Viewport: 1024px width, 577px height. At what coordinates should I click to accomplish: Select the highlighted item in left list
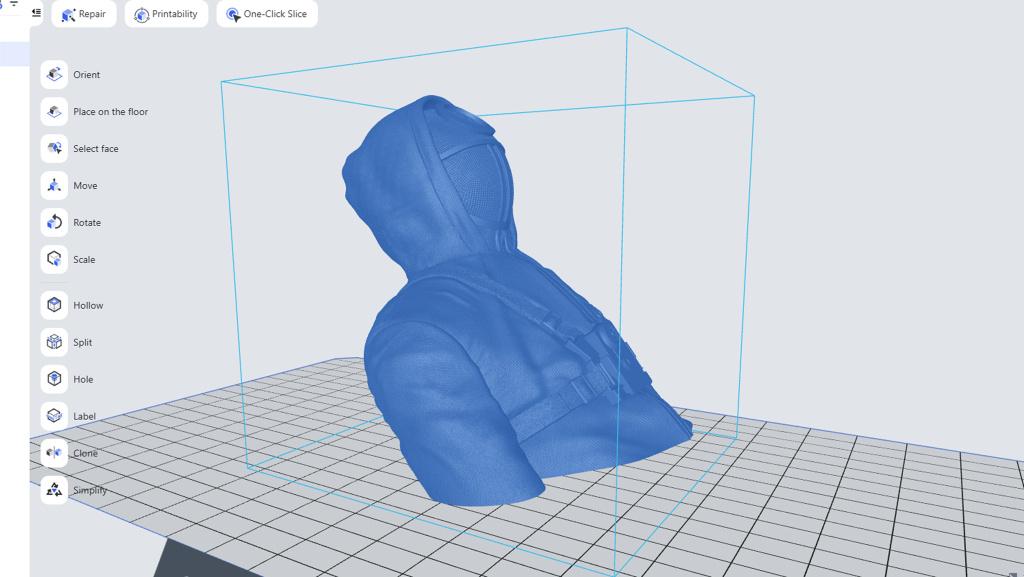coord(14,54)
